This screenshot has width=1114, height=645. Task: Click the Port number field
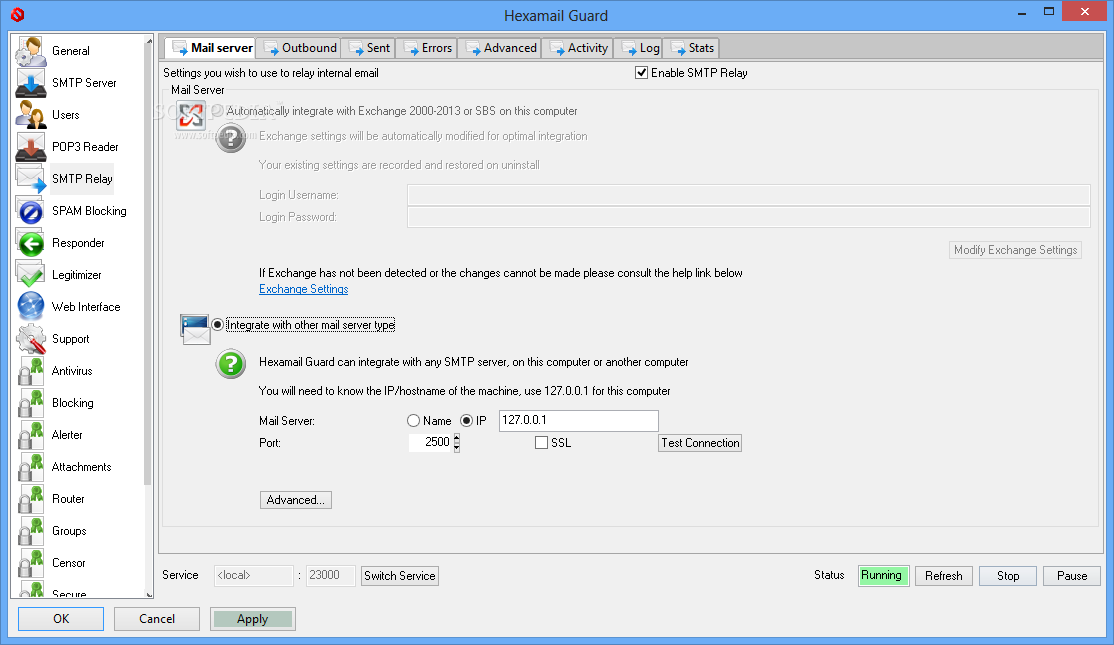(x=431, y=443)
